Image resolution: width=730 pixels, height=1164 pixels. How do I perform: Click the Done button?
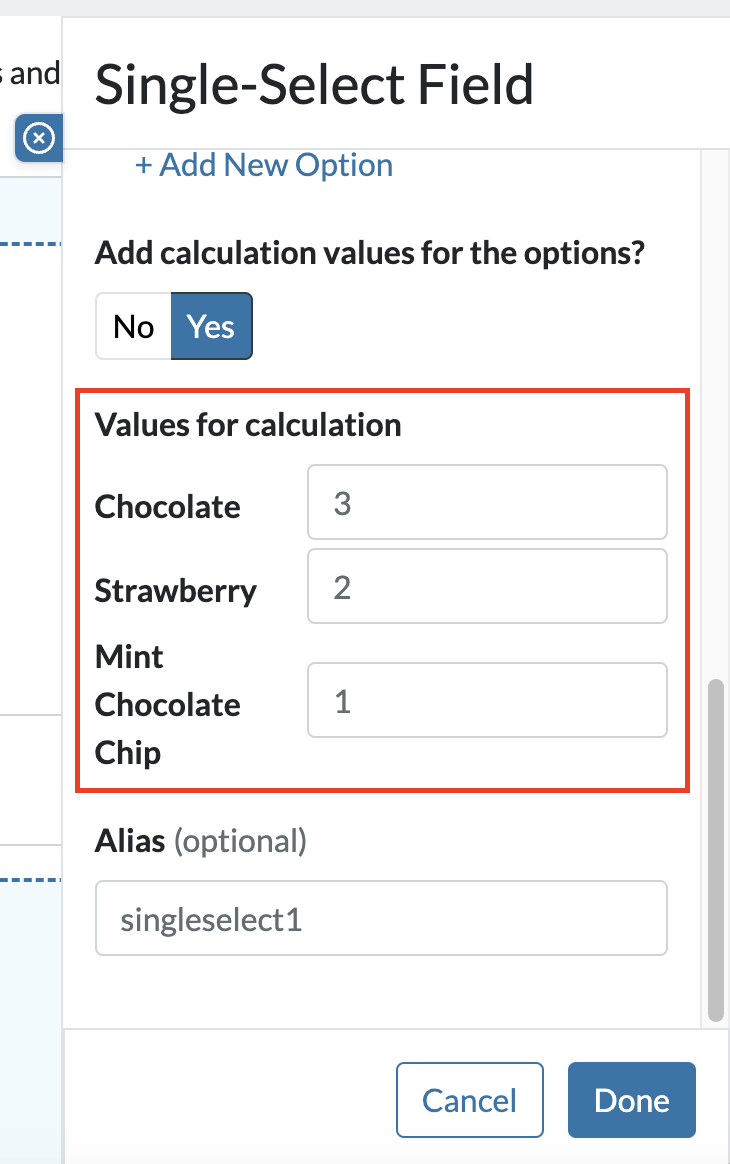tap(631, 1100)
